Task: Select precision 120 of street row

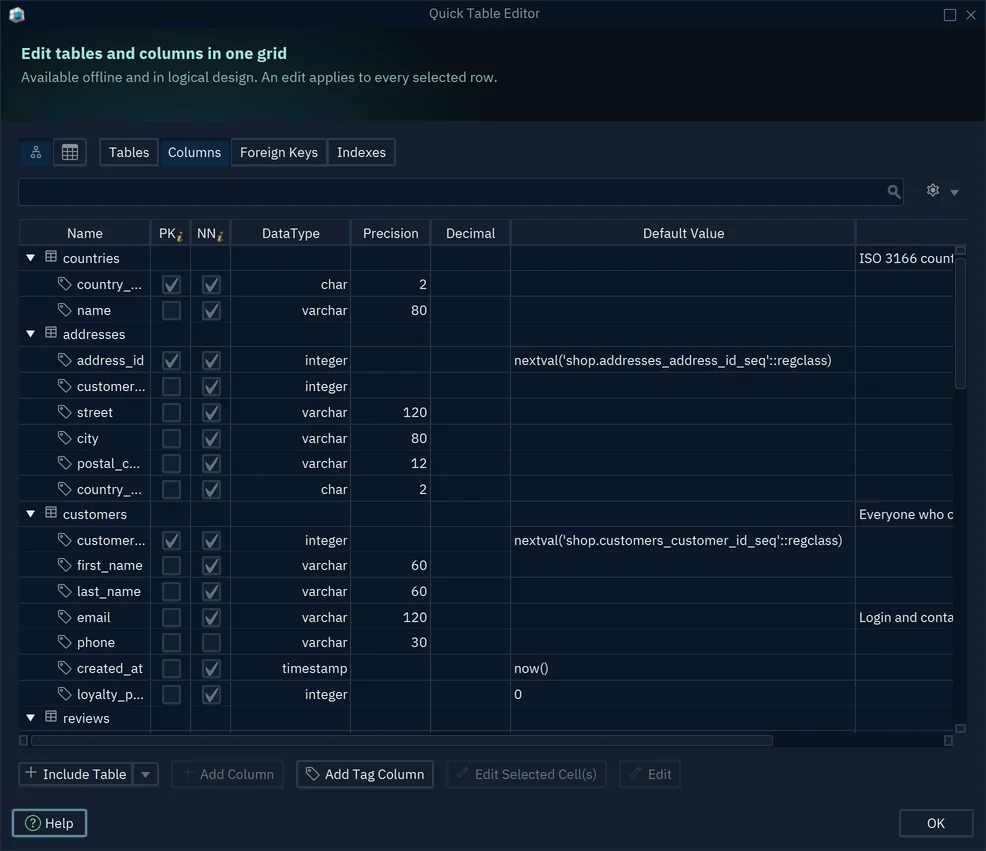Action: tap(391, 412)
